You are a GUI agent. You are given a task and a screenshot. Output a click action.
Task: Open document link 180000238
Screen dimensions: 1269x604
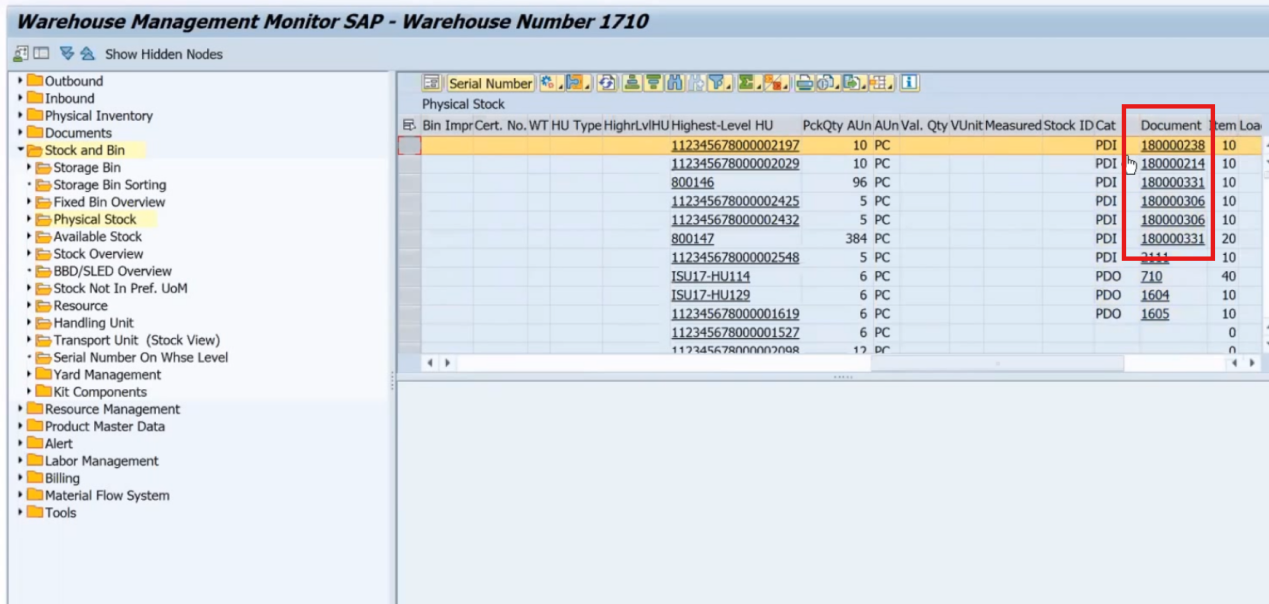(x=1173, y=145)
